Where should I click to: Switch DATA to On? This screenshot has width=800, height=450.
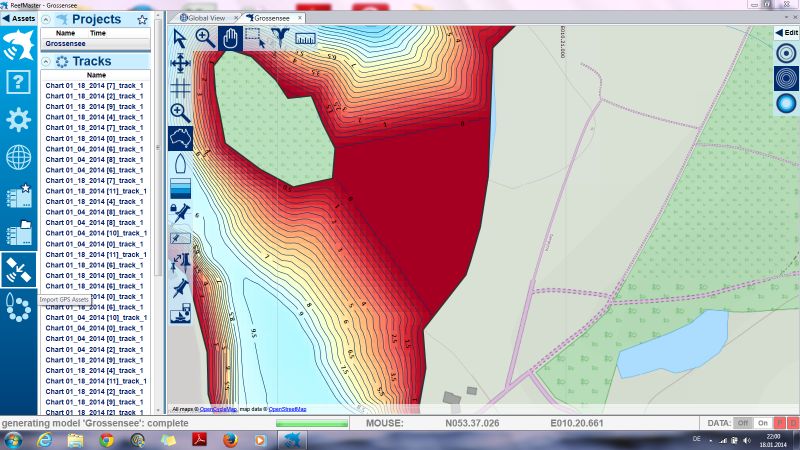point(763,423)
